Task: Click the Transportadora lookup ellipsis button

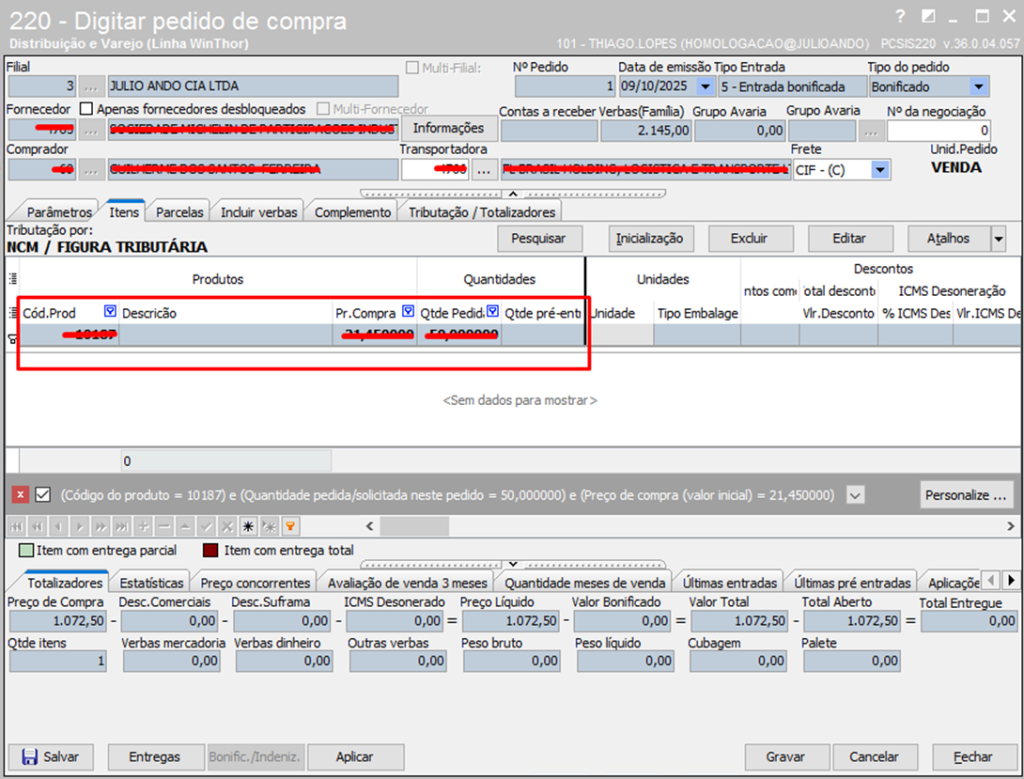Action: coord(484,170)
